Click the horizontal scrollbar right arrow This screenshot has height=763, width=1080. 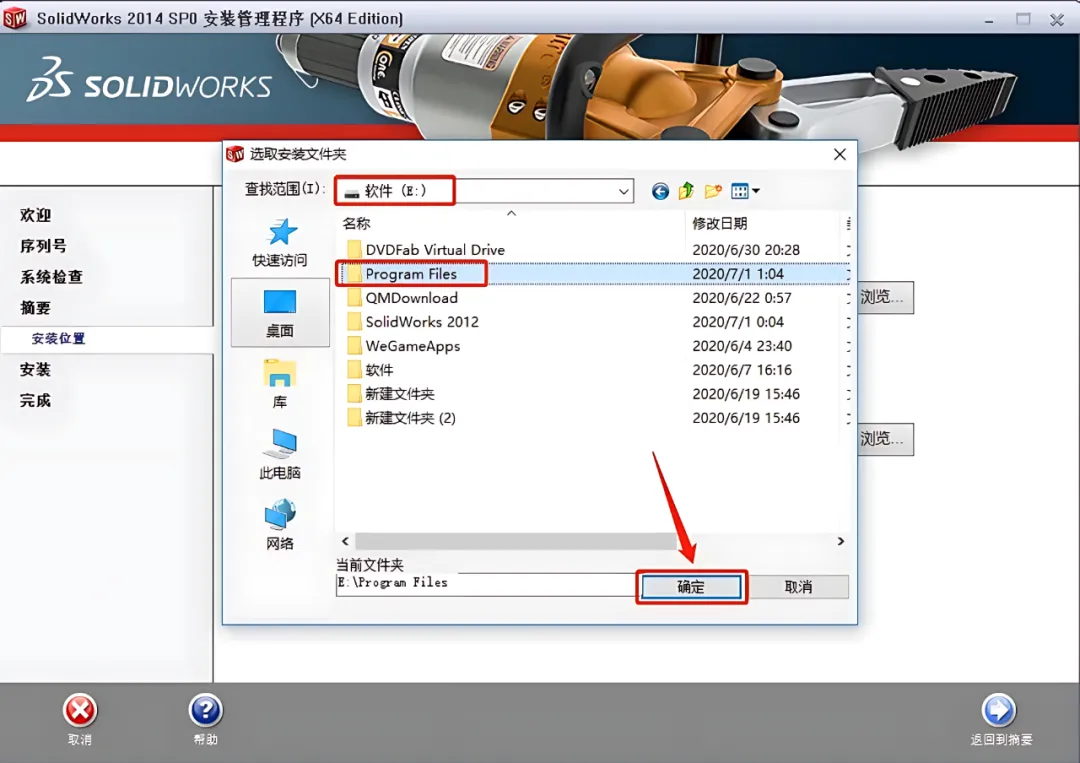(840, 541)
